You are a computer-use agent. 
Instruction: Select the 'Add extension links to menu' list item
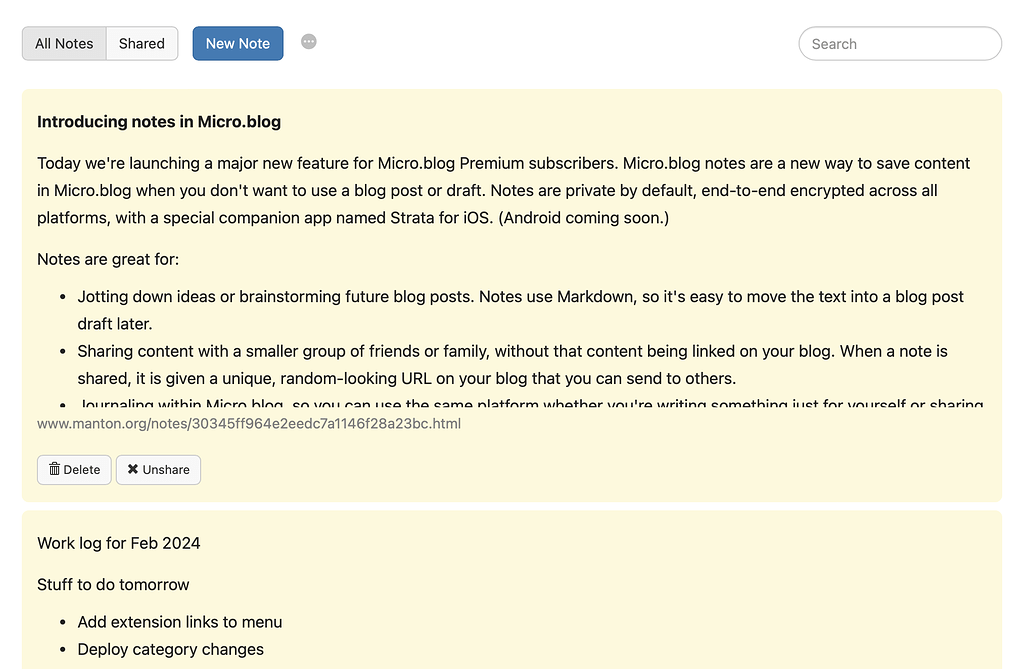[180, 621]
